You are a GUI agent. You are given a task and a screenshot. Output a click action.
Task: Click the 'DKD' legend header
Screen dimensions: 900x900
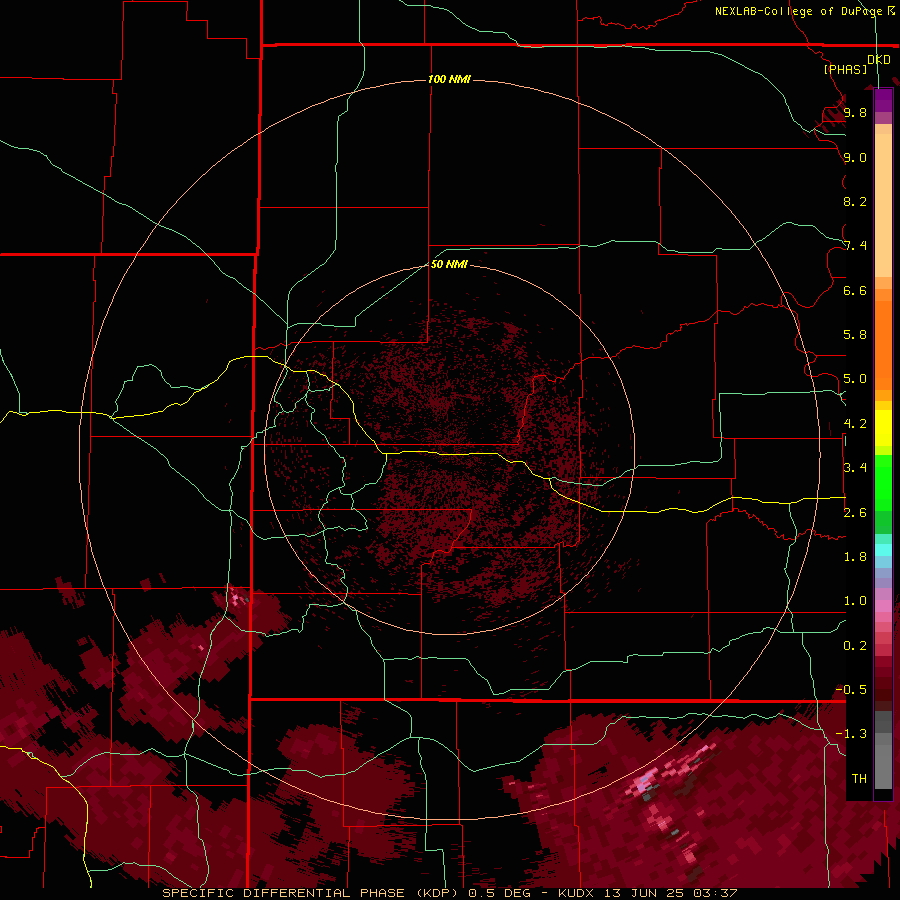tap(879, 60)
